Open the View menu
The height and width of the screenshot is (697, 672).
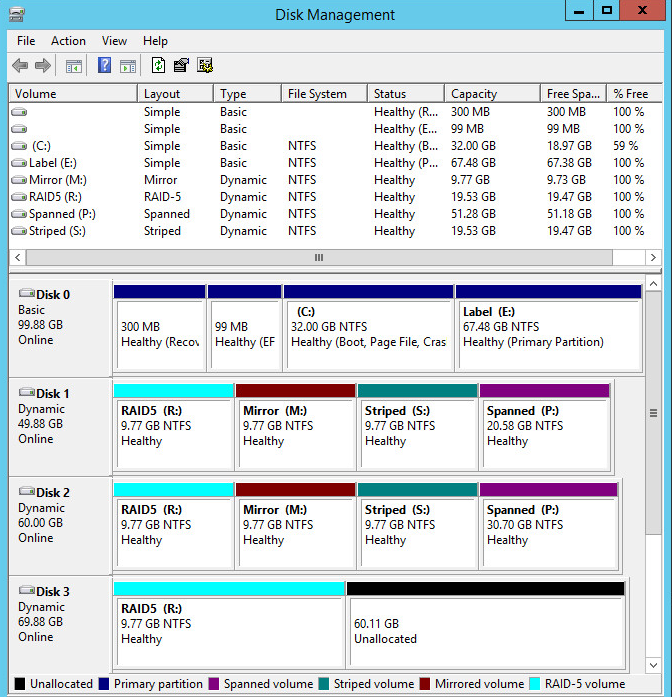click(x=114, y=41)
